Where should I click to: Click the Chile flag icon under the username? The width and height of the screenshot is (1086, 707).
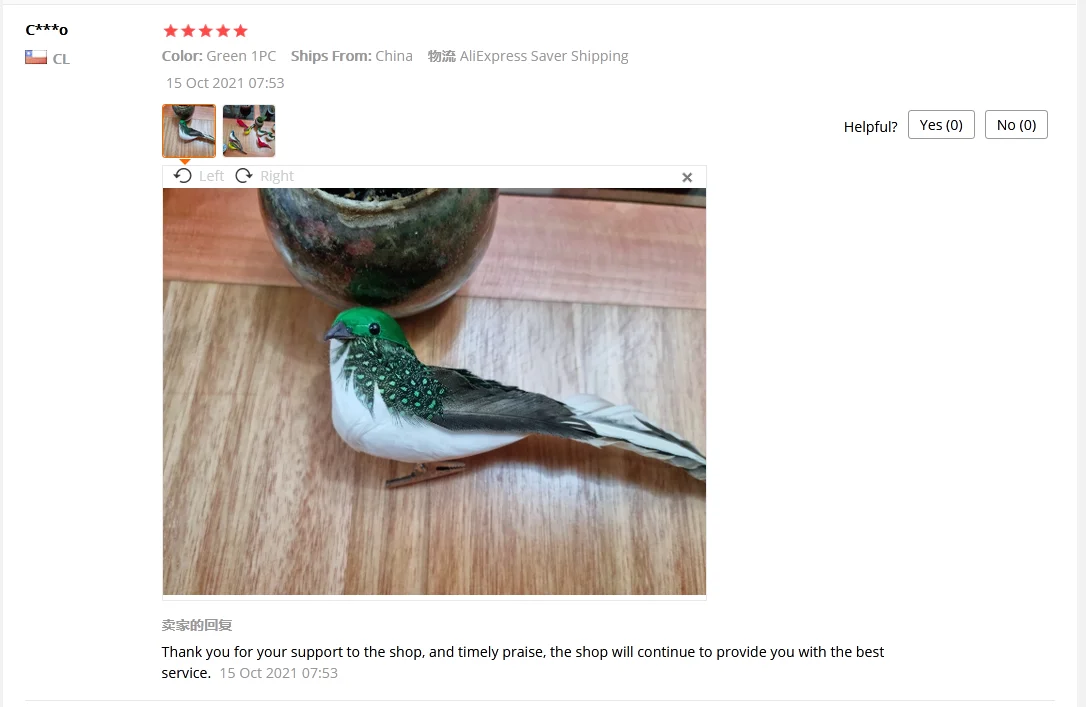(36, 57)
